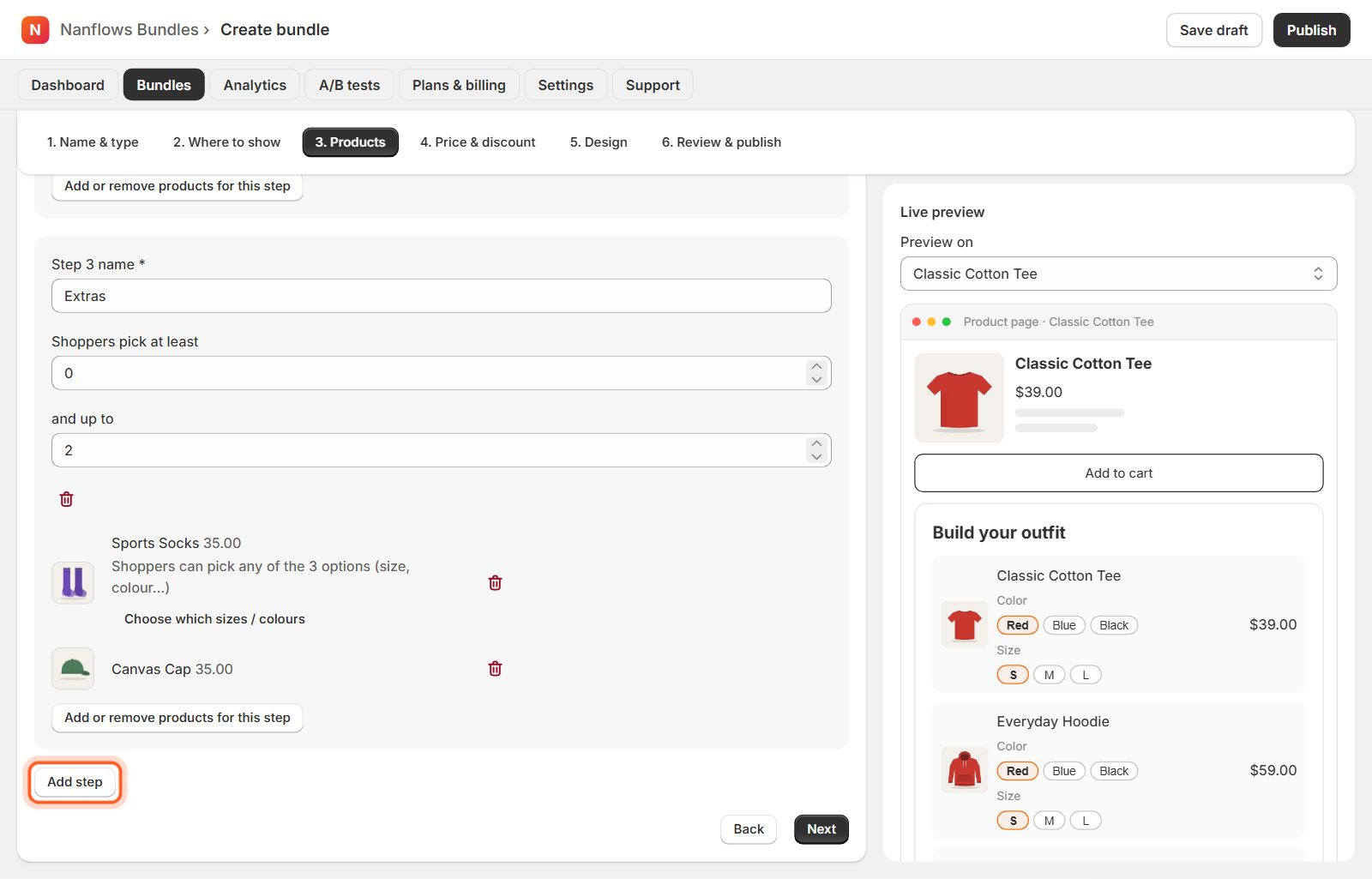Select size L for Everyday Hoodie
Image resolution: width=1372 pixels, height=879 pixels.
coord(1086,821)
